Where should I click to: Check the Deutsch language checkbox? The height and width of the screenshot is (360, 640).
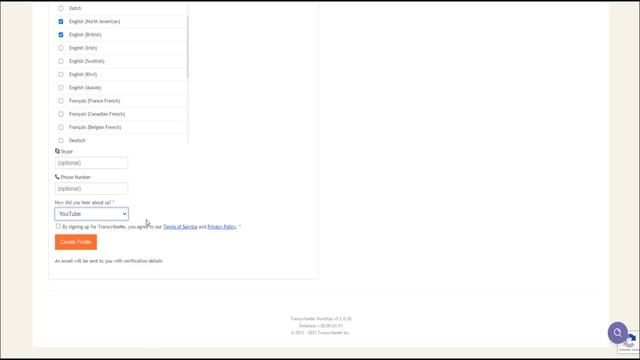(x=61, y=140)
